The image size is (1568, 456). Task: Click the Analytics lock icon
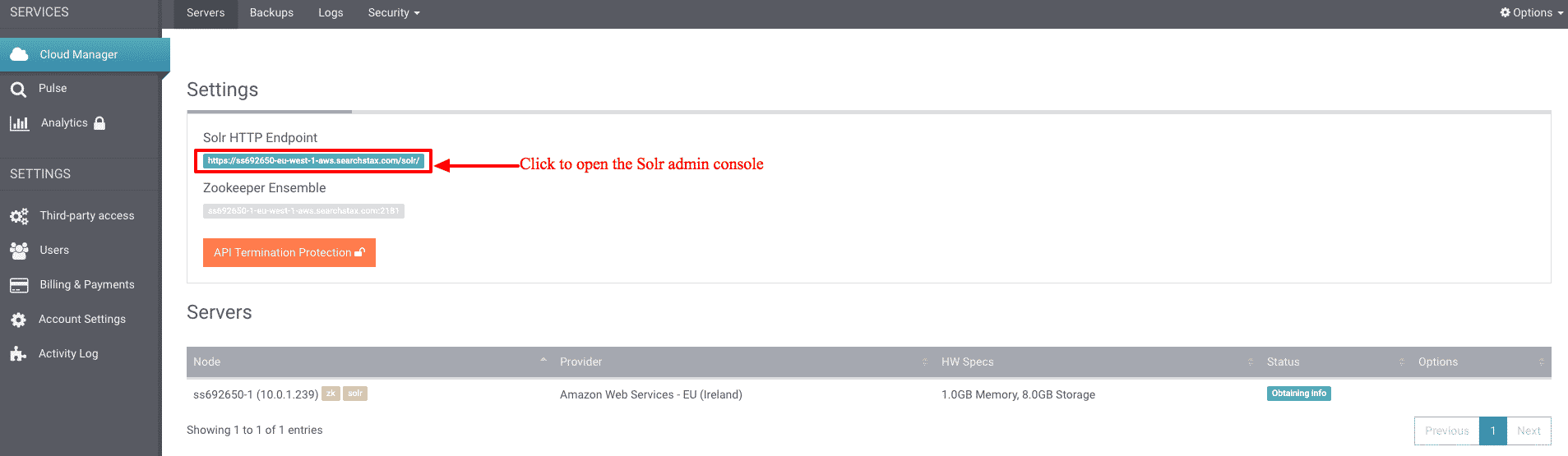point(99,123)
